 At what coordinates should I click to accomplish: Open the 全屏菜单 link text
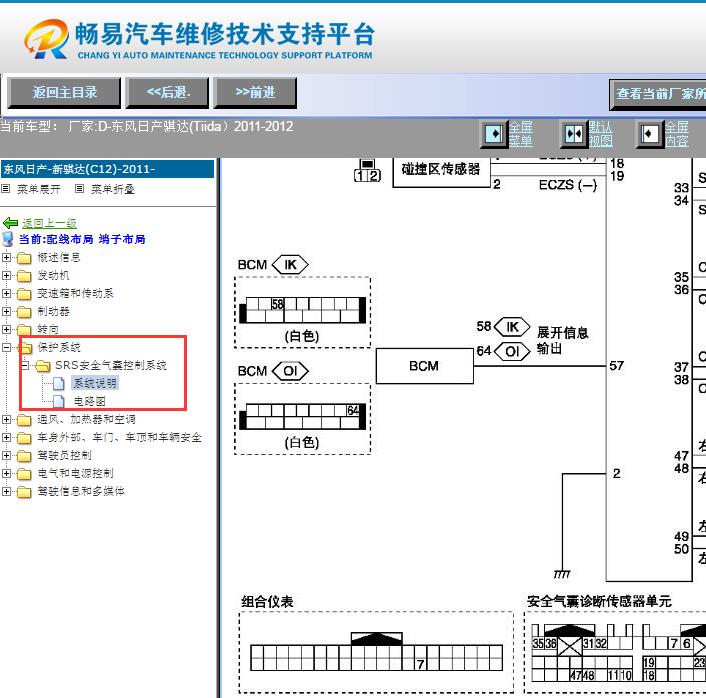[x=520, y=134]
